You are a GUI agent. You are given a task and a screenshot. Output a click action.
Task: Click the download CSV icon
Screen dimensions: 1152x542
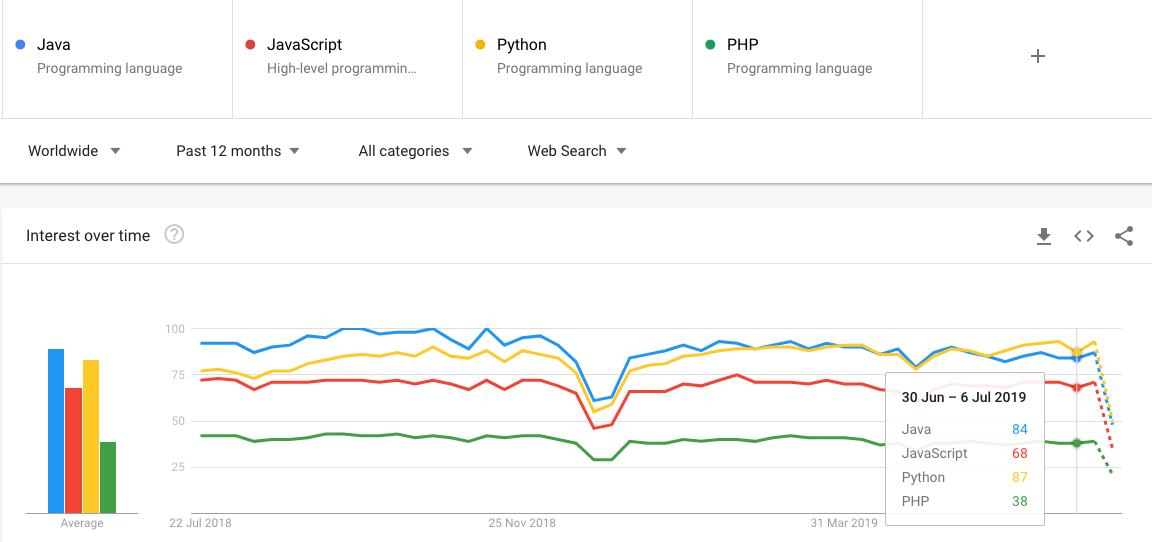[x=1043, y=236]
